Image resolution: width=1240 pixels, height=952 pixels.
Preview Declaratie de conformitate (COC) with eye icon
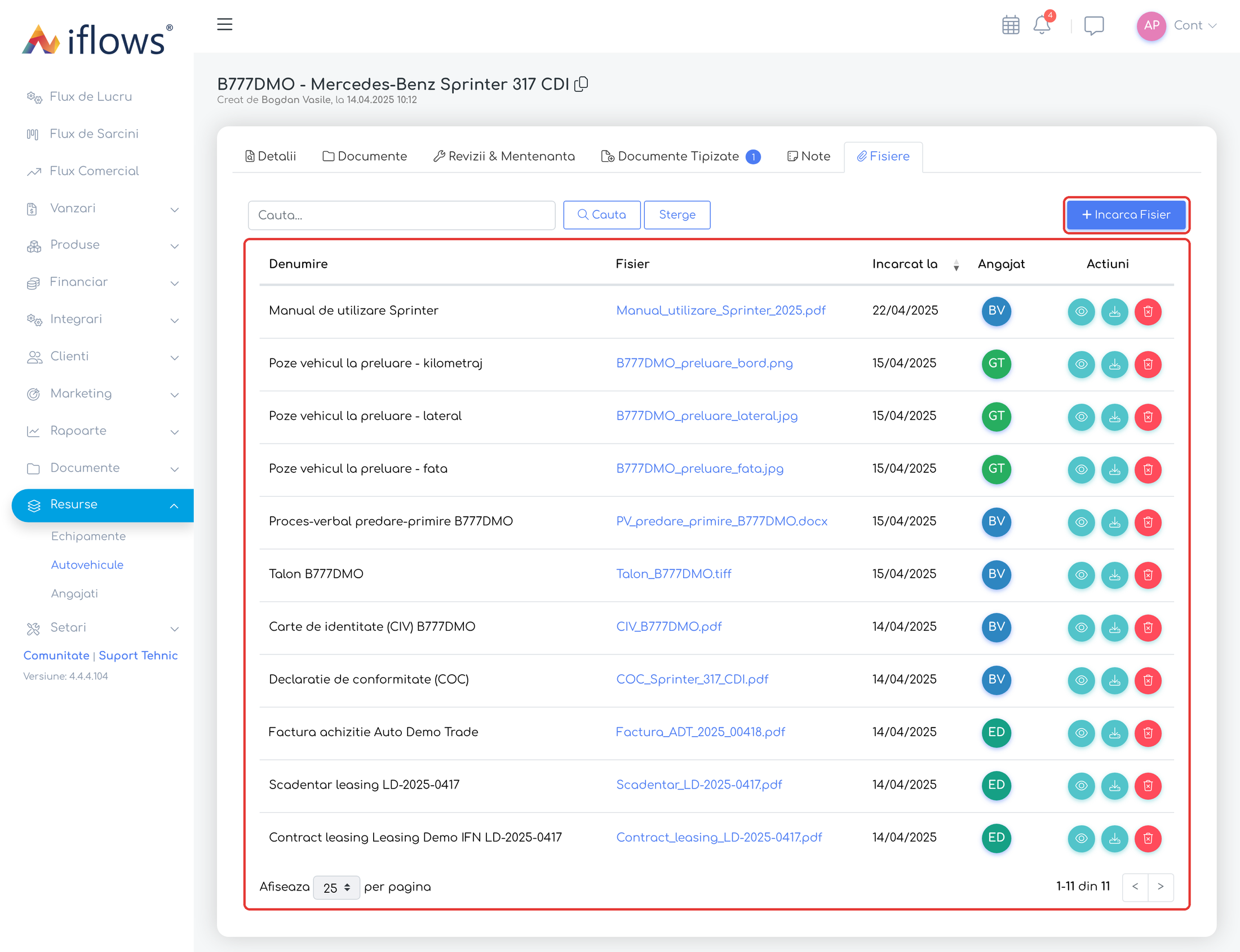pyautogui.click(x=1080, y=680)
